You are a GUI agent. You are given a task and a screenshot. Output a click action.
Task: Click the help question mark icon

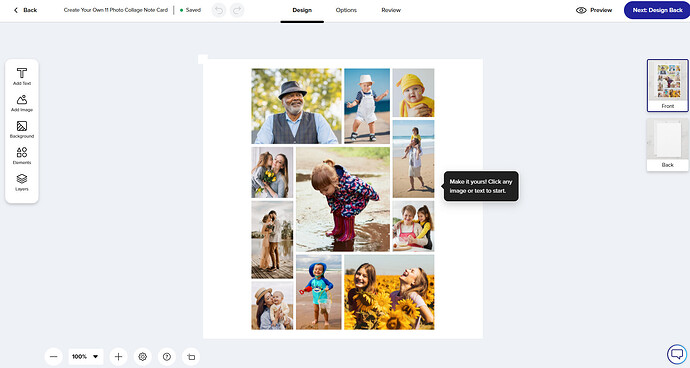coord(166,357)
